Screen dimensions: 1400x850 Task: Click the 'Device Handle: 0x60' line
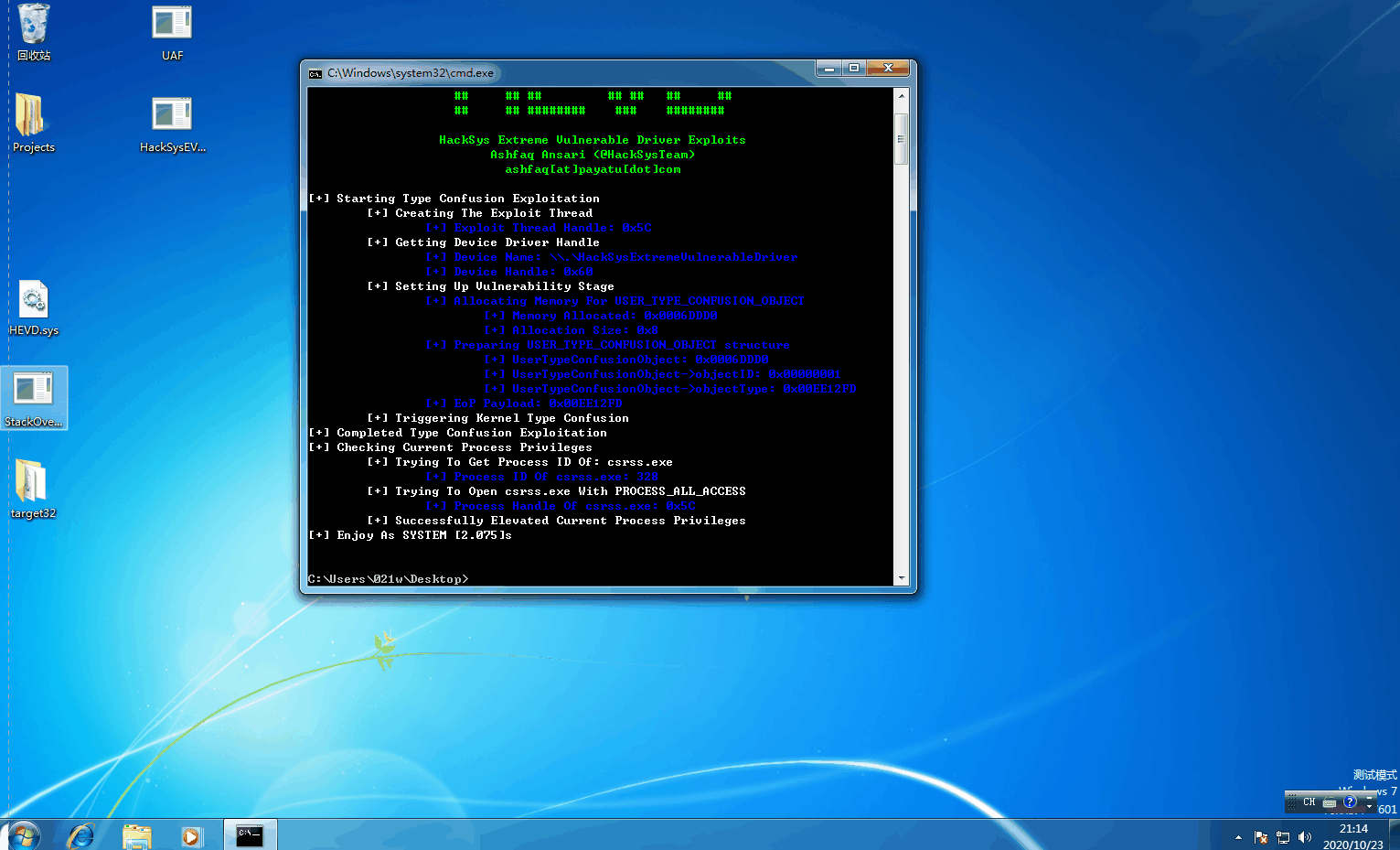(x=509, y=272)
